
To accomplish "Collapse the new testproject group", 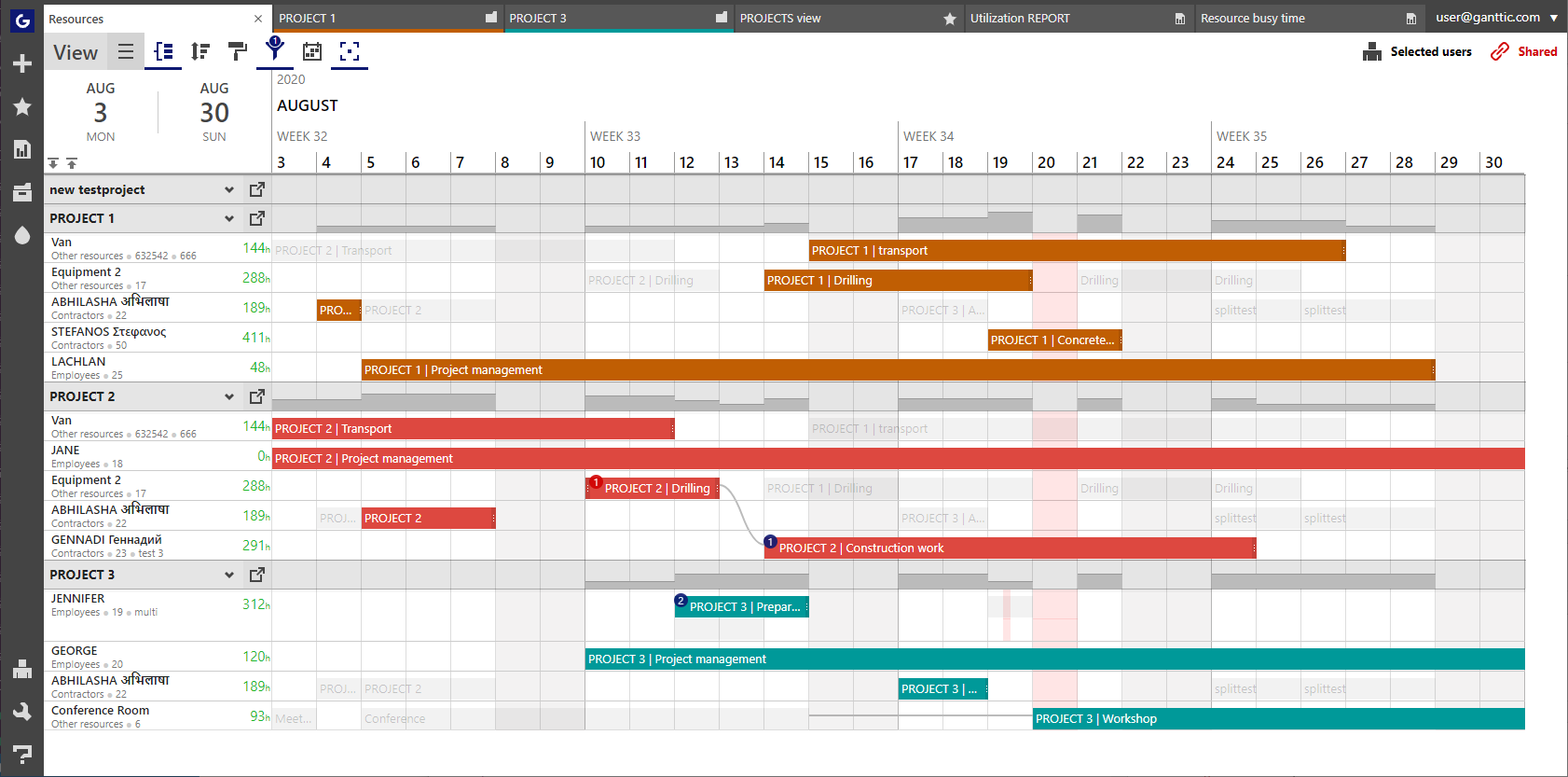I will pos(229,189).
